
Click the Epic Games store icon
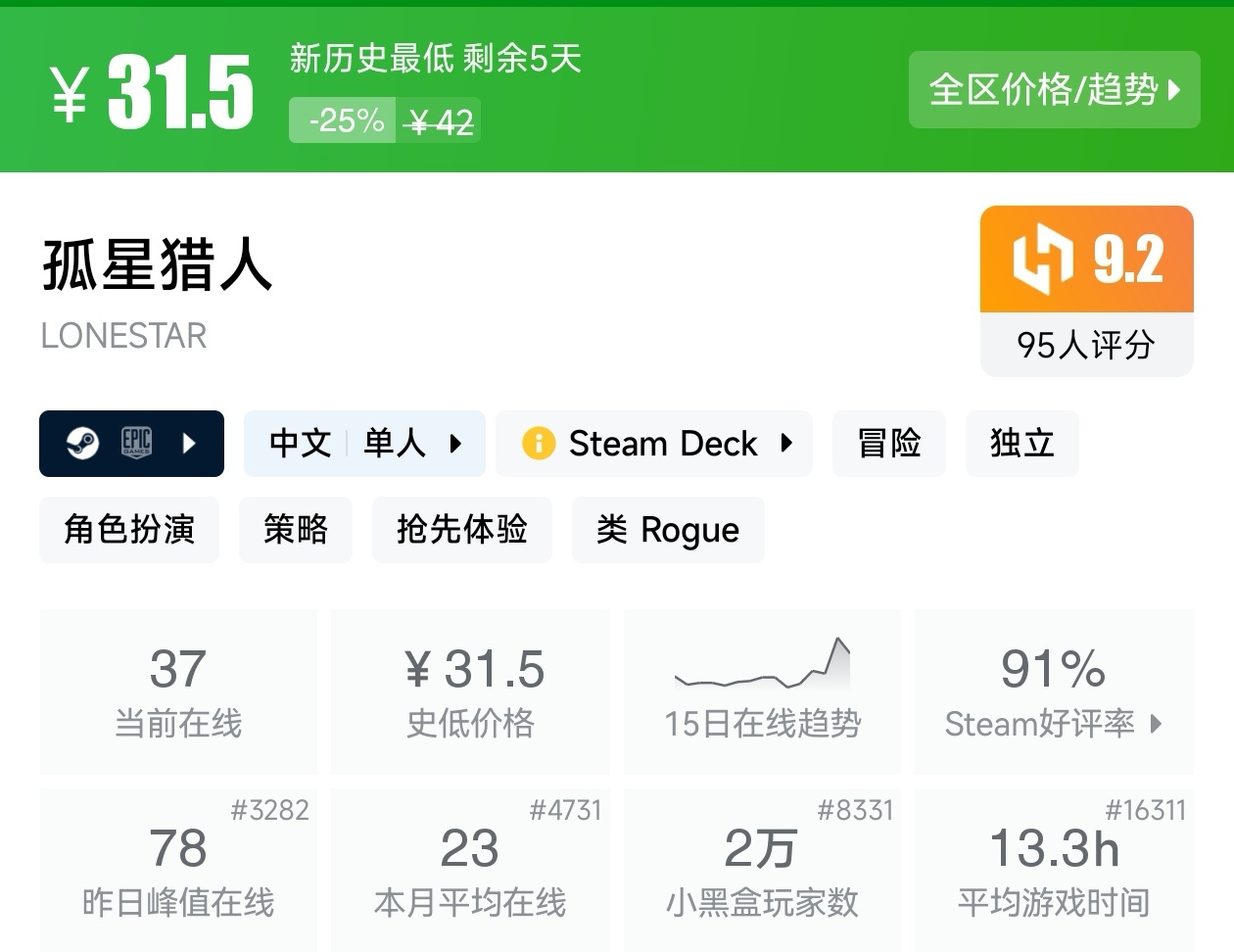[x=136, y=444]
